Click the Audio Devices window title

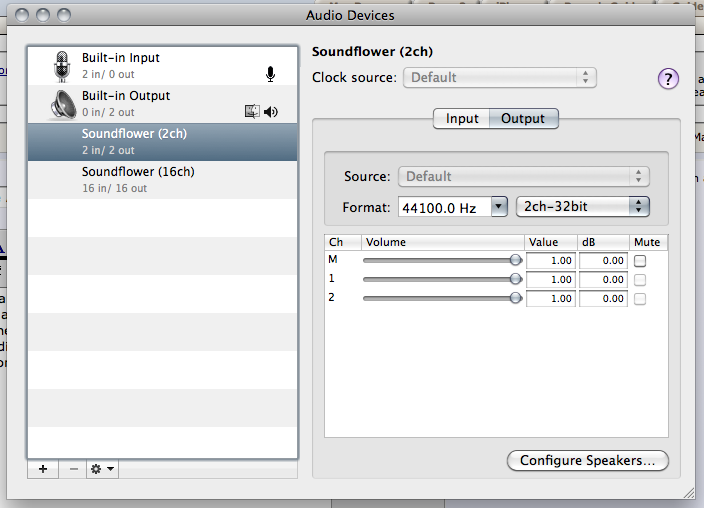(x=350, y=15)
